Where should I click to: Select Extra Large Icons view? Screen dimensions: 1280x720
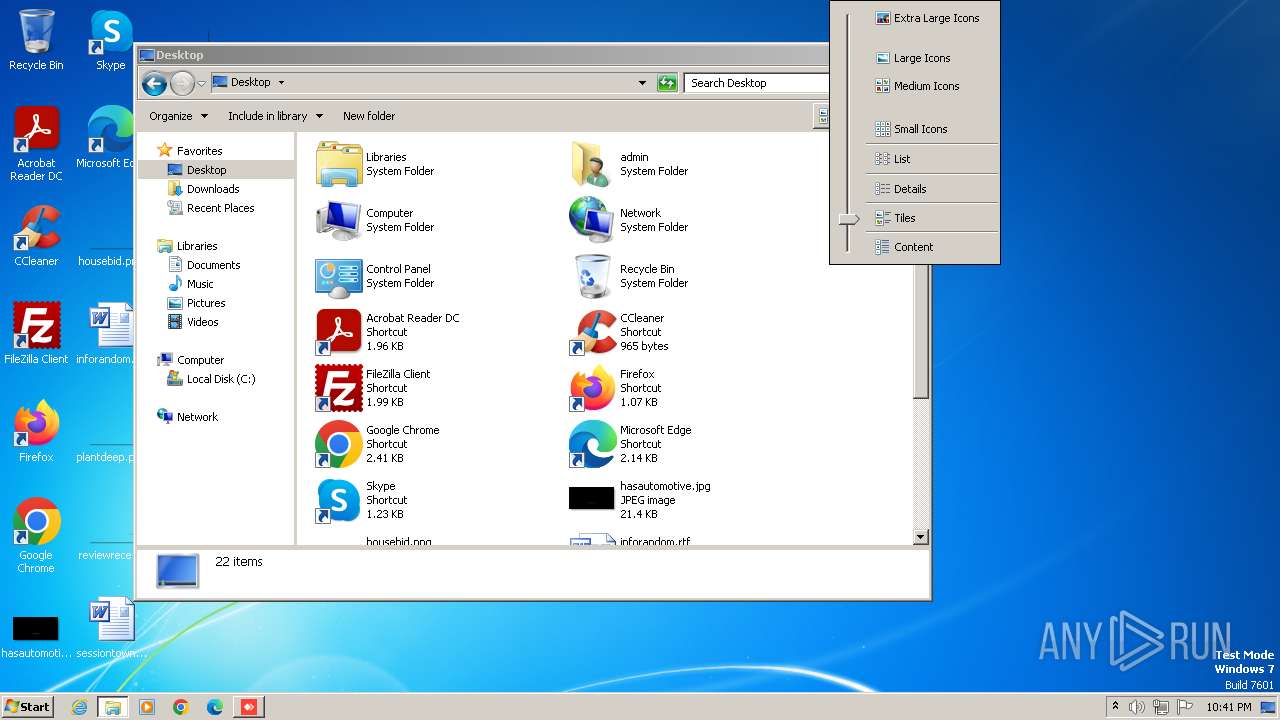point(932,18)
